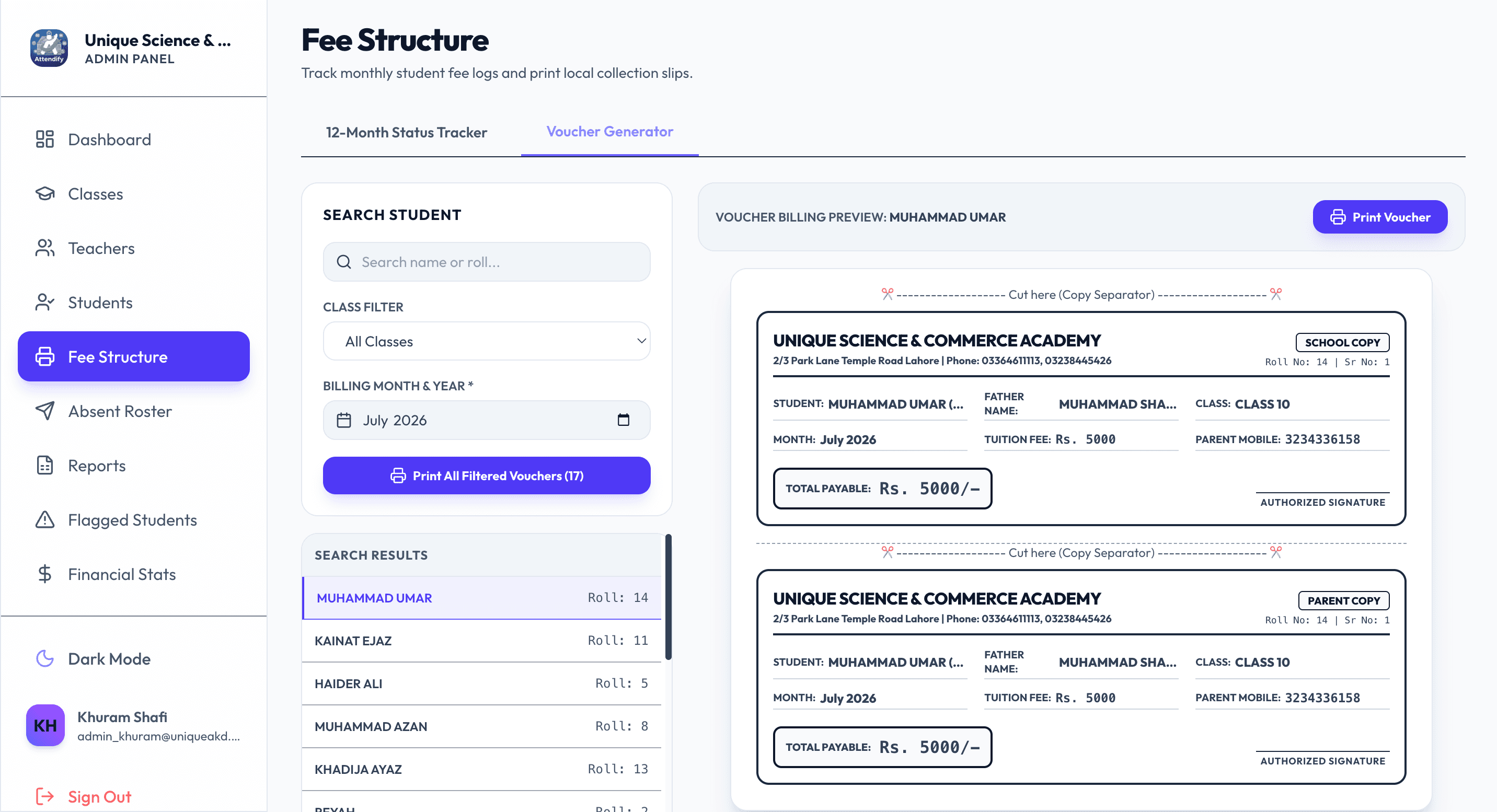Screen dimensions: 1497x812
Task: Select MUHAMMAD AZAN from search results
Action: coord(482,726)
